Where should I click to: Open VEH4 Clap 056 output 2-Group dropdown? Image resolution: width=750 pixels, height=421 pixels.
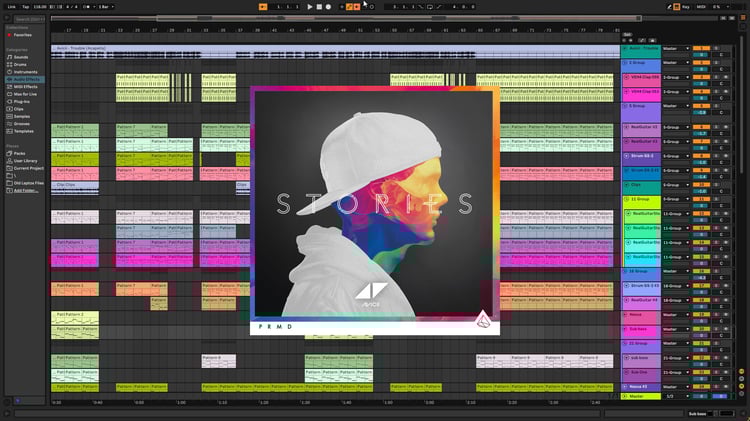(x=676, y=77)
